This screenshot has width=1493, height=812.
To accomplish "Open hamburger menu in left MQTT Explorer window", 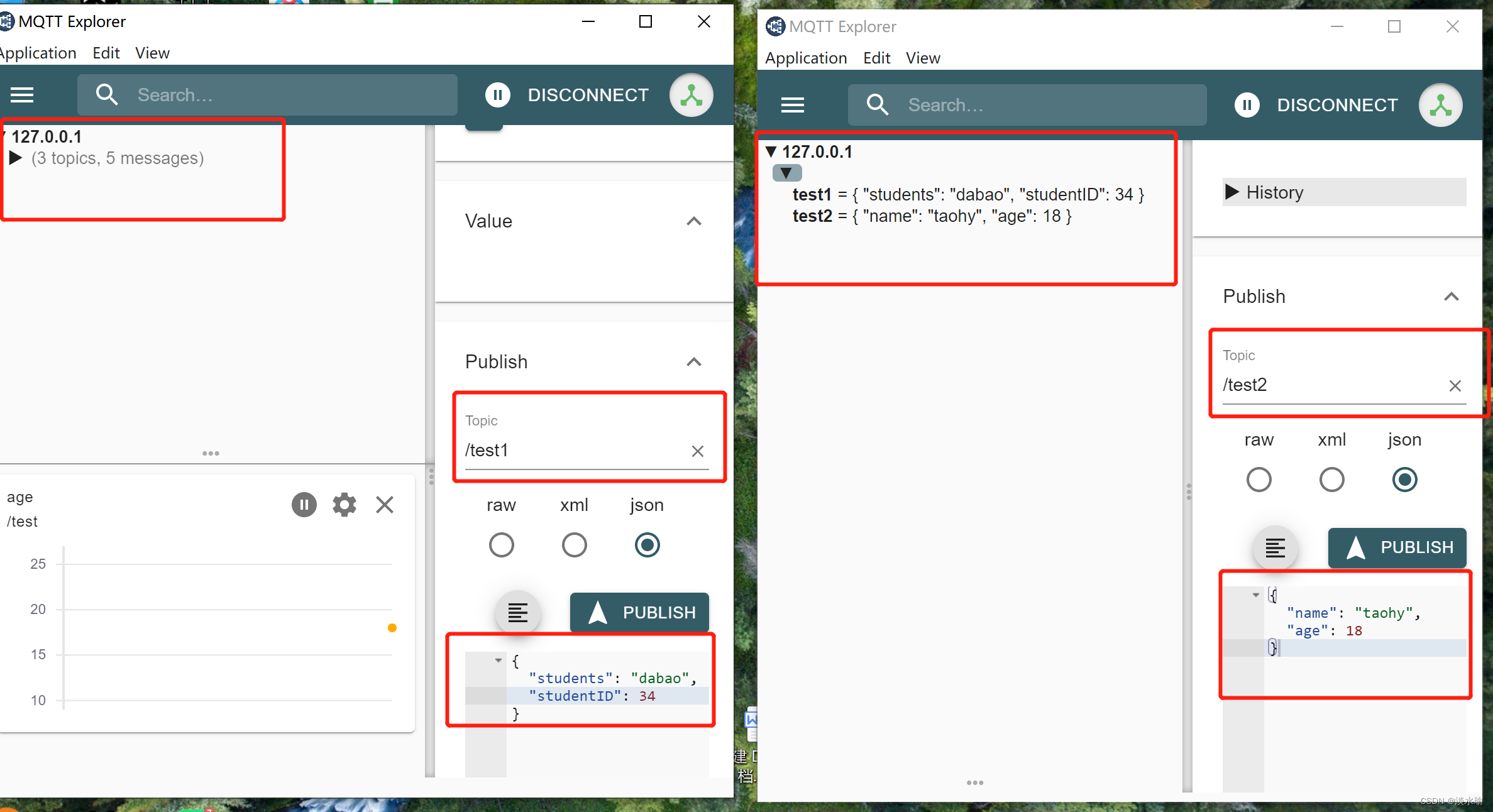I will (x=22, y=95).
